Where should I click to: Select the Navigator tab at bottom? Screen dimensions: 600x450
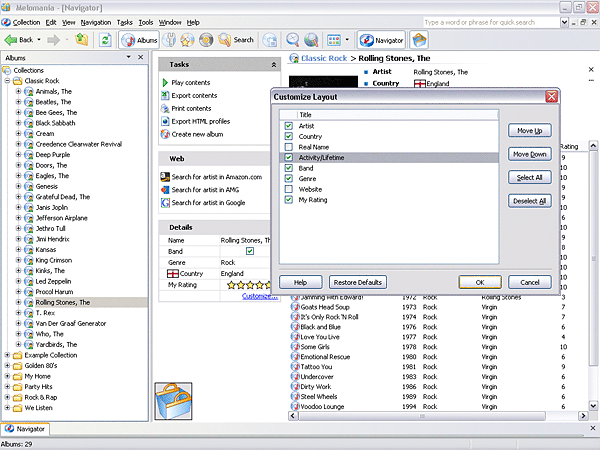(x=25, y=429)
